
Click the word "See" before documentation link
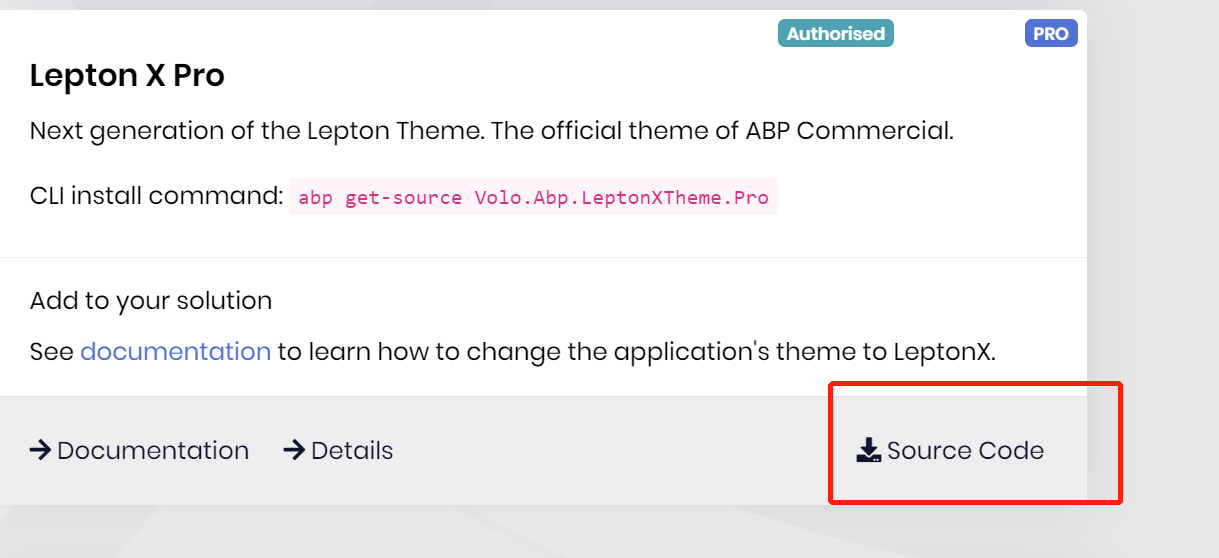point(51,352)
